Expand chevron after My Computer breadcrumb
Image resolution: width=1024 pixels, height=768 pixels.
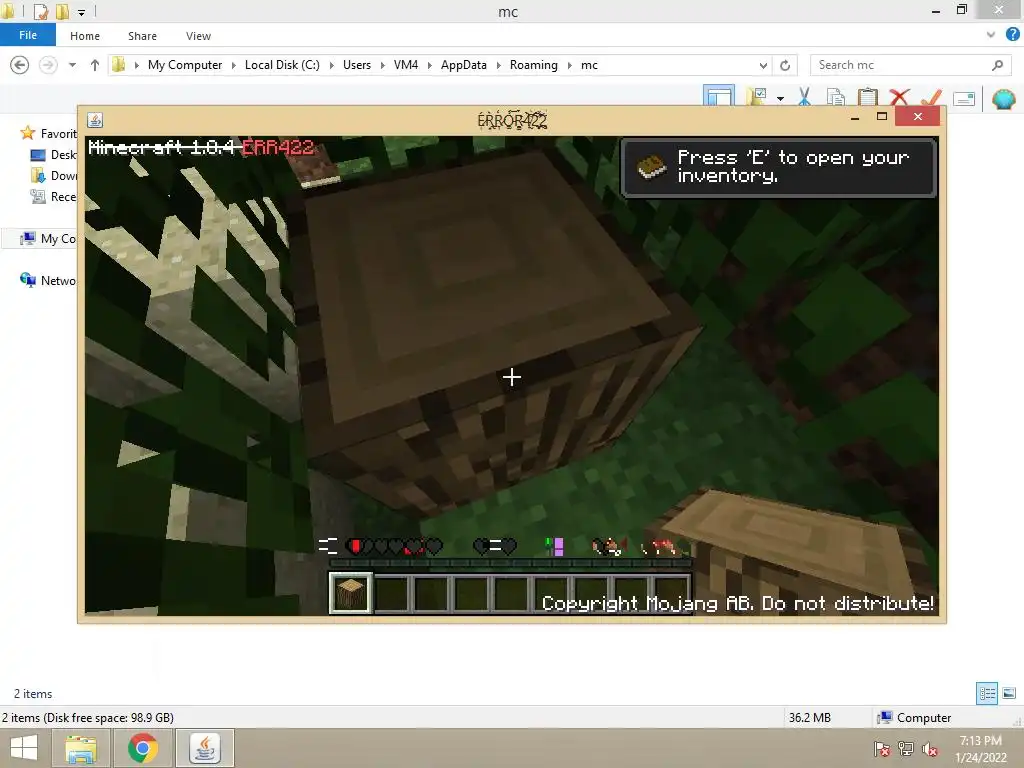(233, 65)
